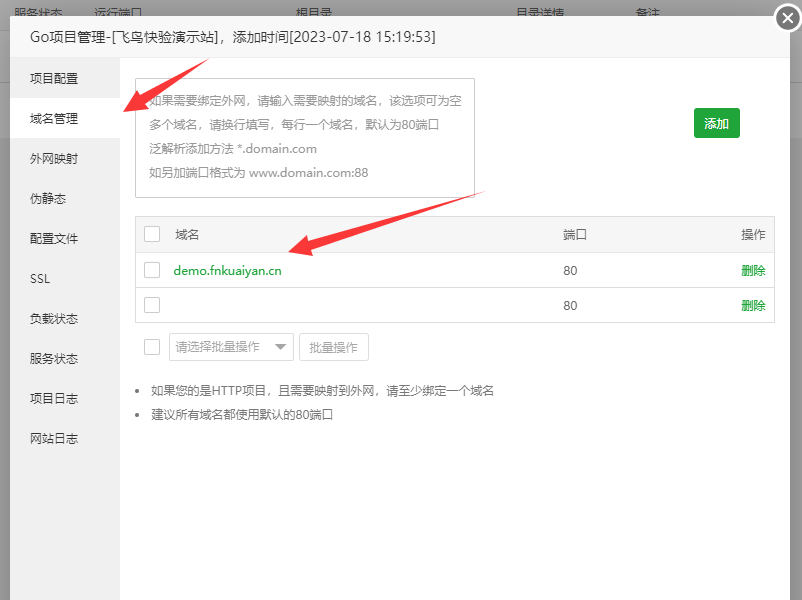Open the 项目配置 tab

[54, 78]
